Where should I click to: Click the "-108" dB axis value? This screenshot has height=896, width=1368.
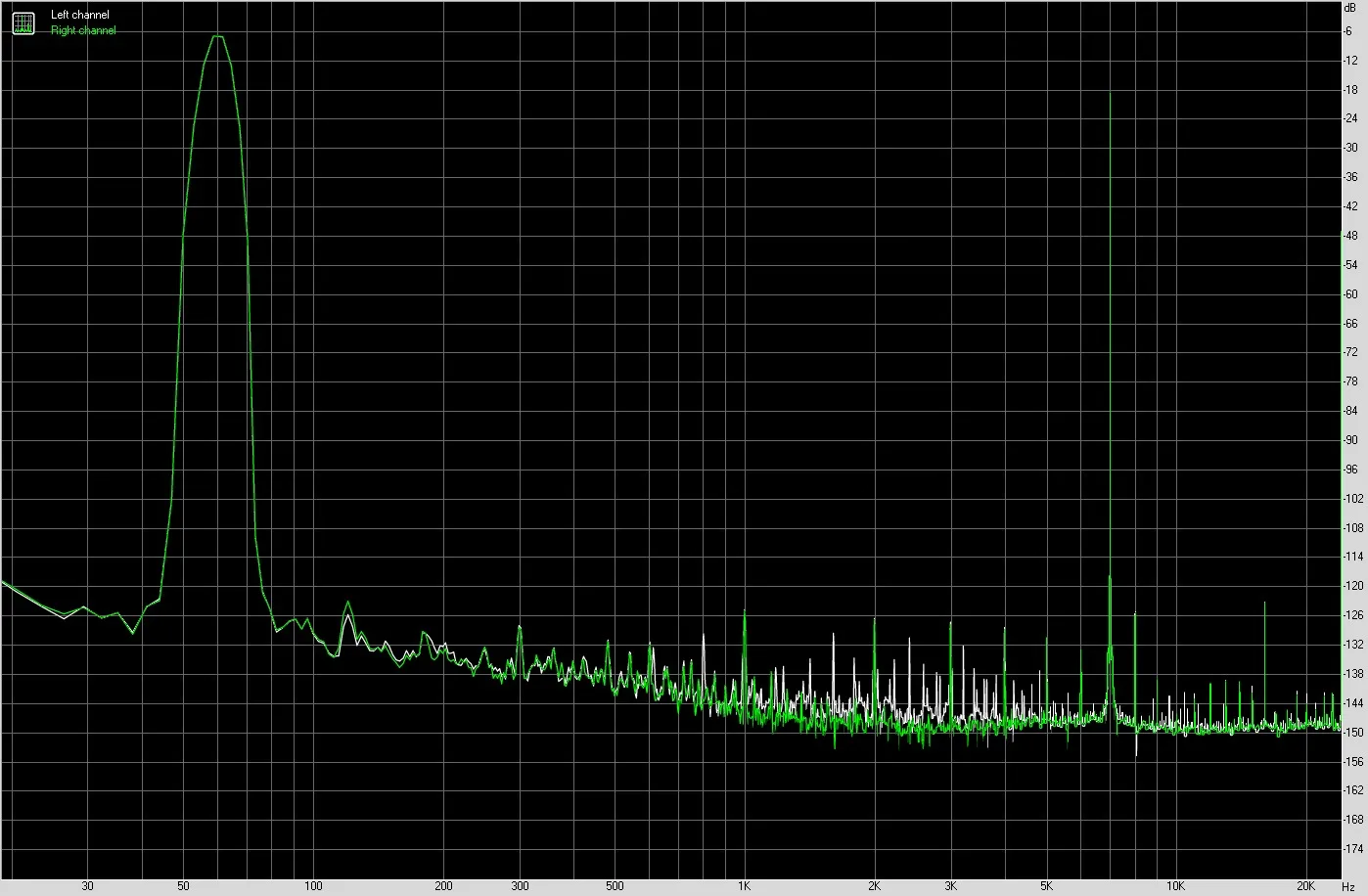pos(1353,528)
